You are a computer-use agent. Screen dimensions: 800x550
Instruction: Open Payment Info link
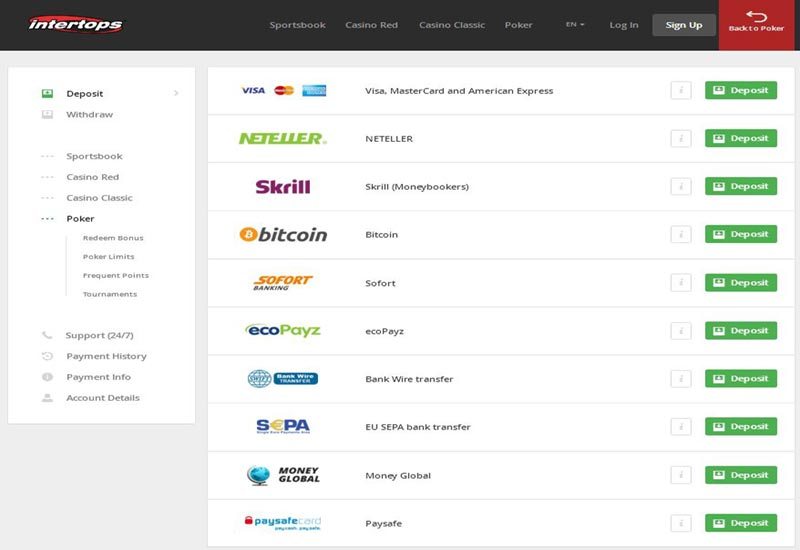(98, 377)
